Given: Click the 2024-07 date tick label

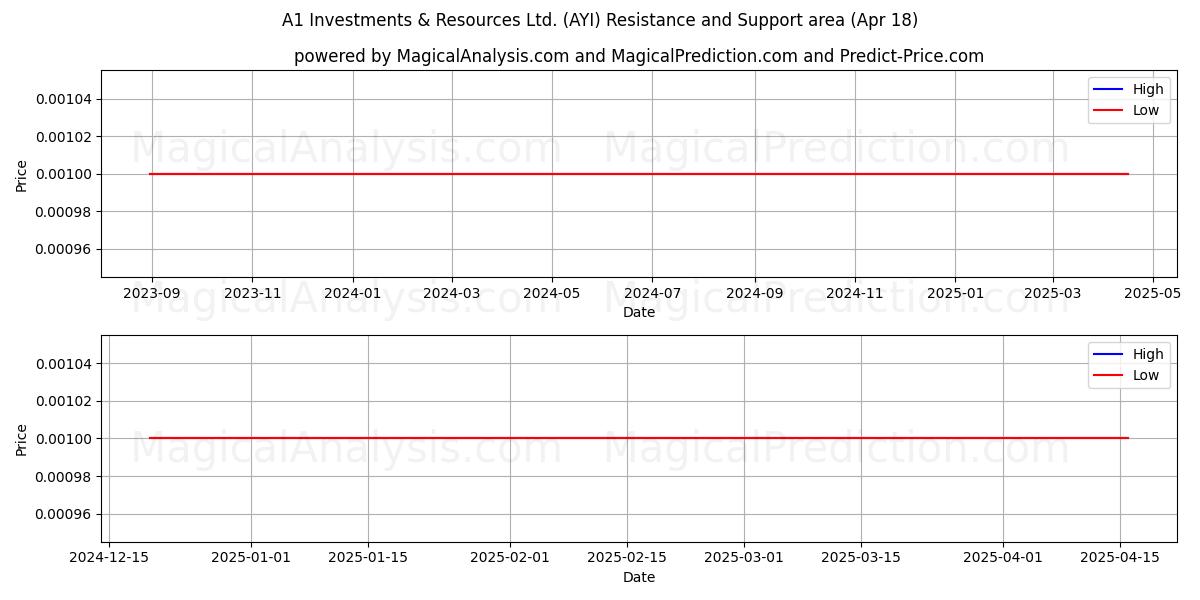Looking at the screenshot, I should (652, 293).
